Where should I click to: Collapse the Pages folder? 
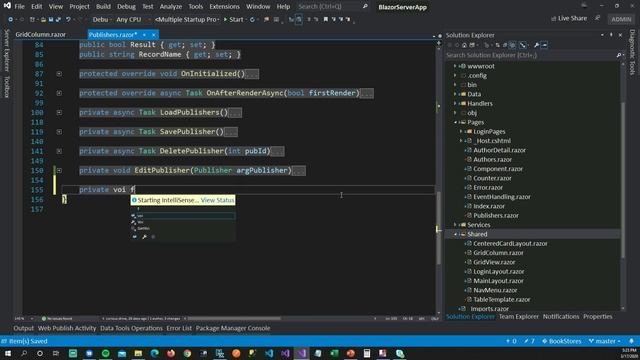[x=455, y=122]
